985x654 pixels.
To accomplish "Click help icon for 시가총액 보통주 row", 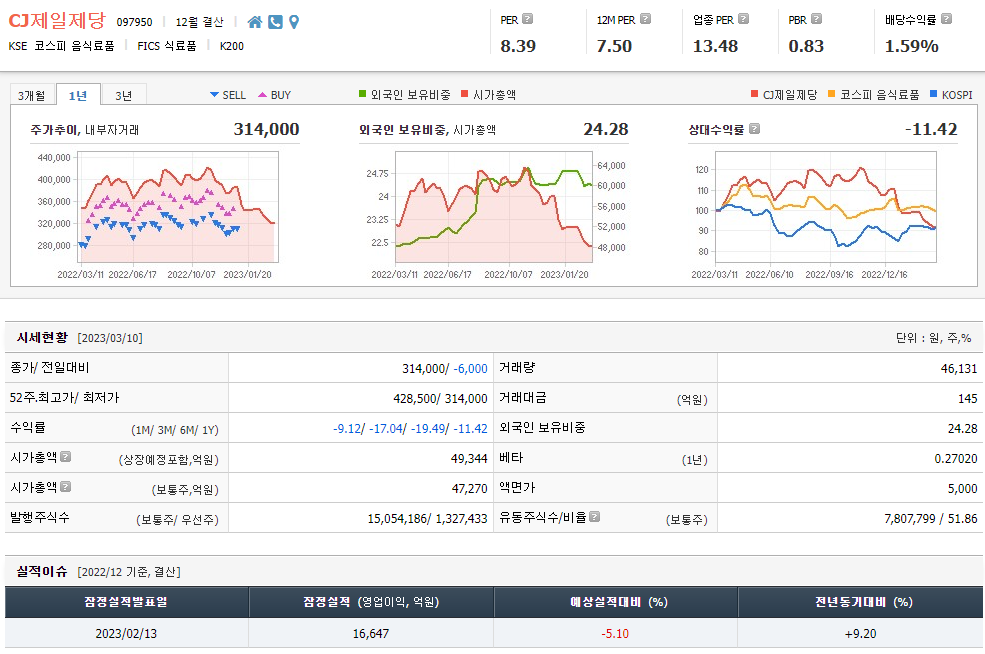I will coord(65,487).
